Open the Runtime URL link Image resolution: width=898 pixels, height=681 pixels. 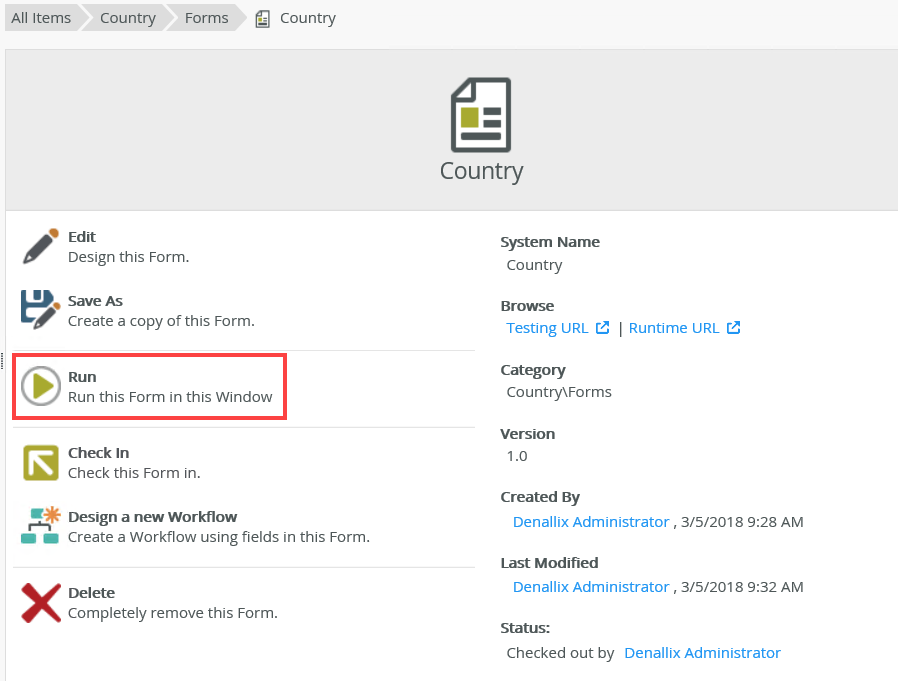coord(674,328)
